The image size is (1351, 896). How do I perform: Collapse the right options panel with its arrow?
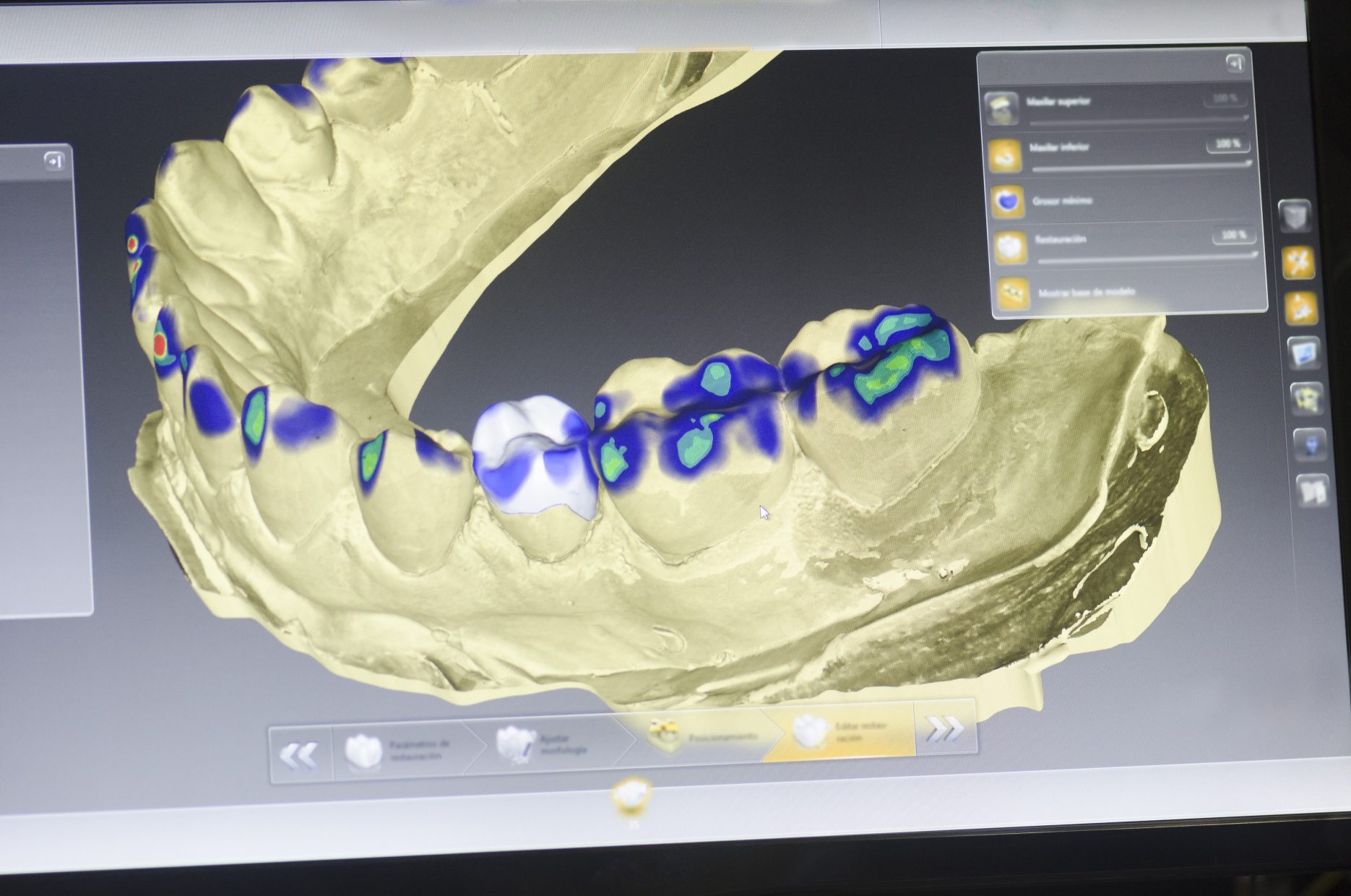pyautogui.click(x=1236, y=64)
